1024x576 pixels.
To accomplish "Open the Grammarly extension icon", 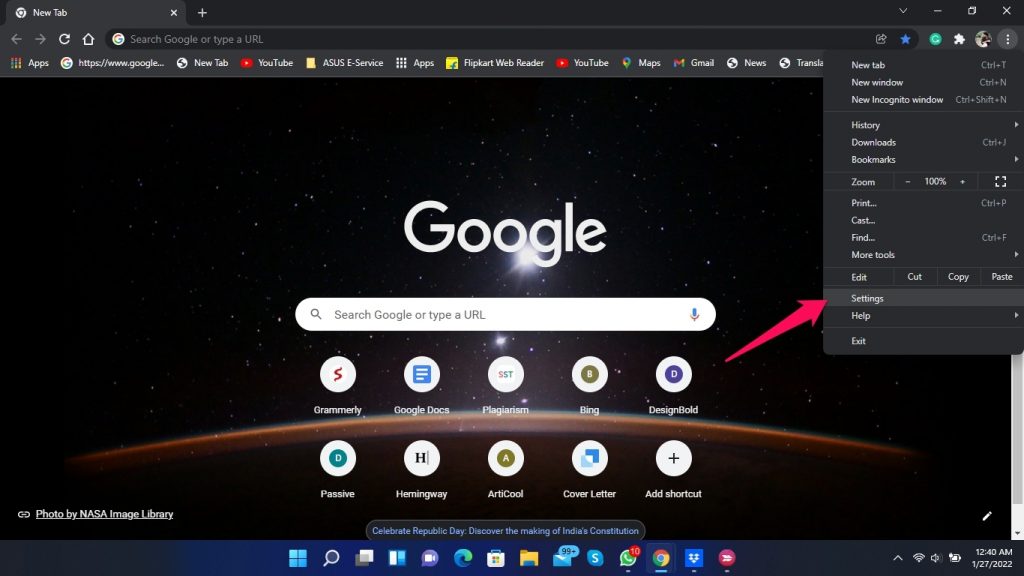I will (x=935, y=39).
